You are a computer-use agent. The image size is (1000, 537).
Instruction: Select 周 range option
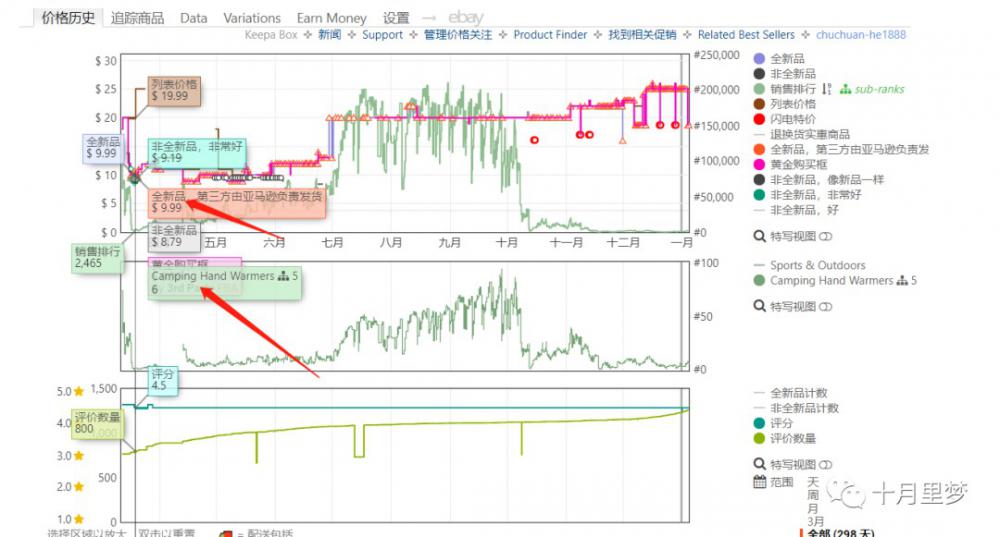tap(812, 495)
